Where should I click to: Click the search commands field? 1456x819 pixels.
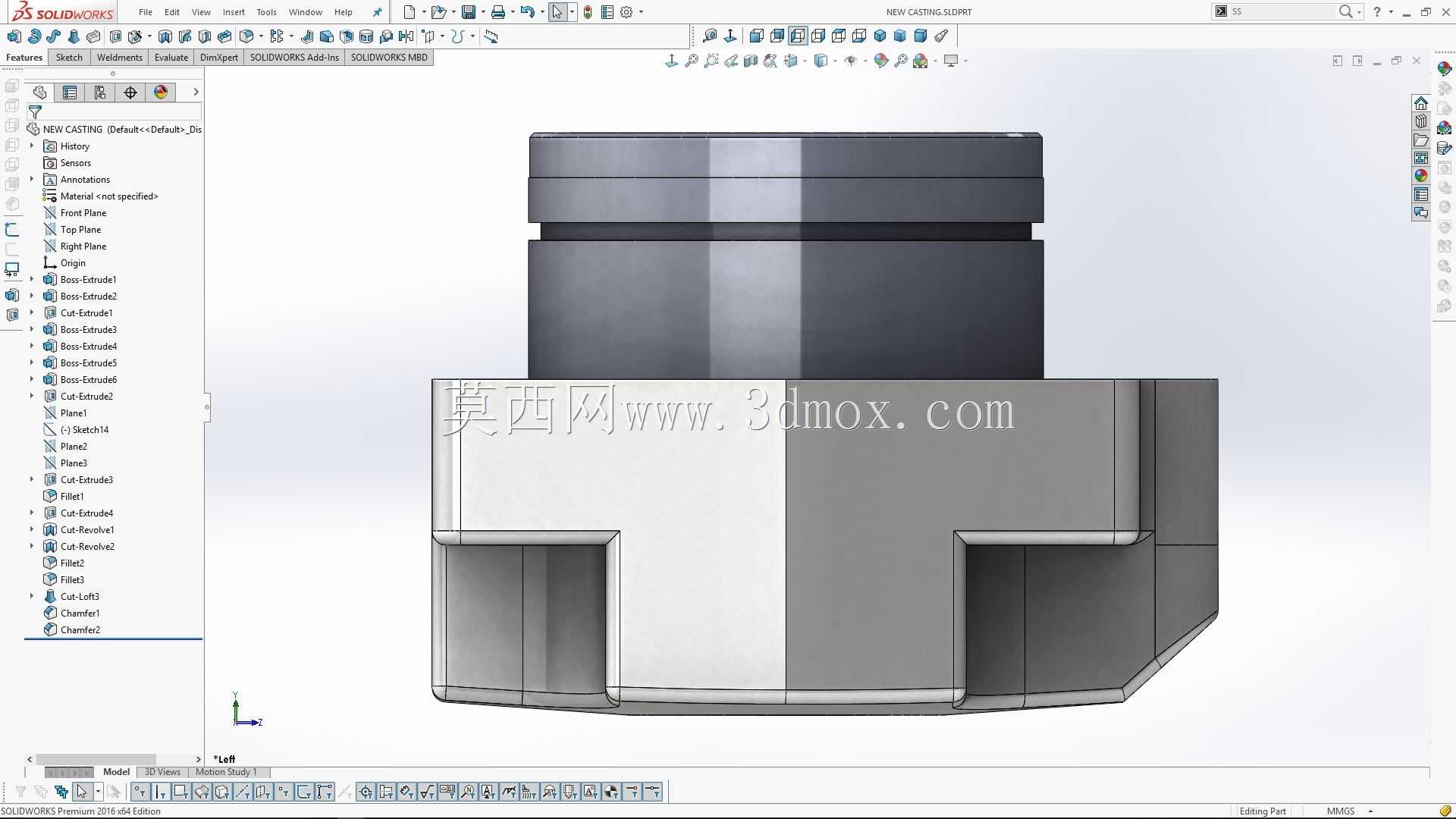click(x=1282, y=11)
